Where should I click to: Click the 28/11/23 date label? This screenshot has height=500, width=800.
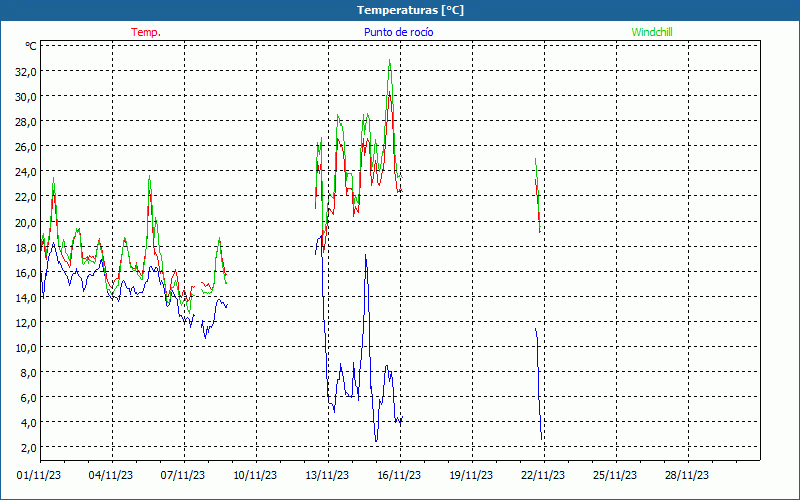(x=687, y=475)
